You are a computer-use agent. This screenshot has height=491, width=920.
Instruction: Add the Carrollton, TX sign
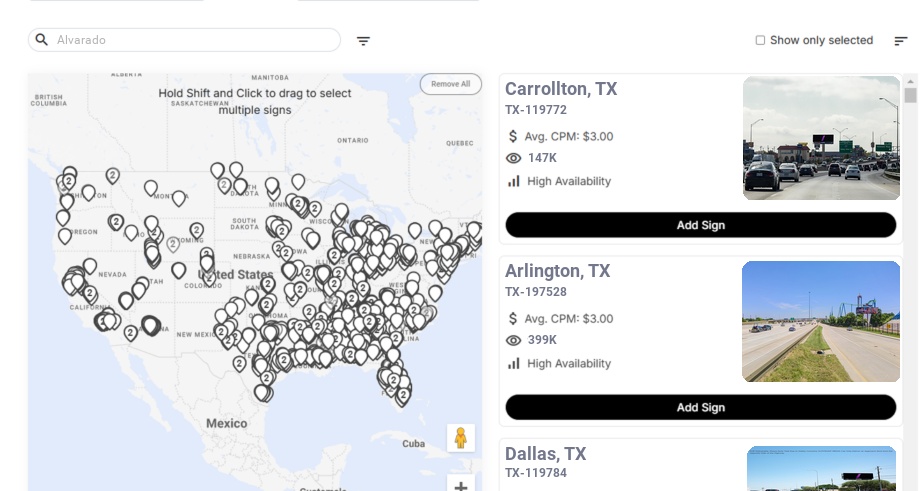[700, 225]
